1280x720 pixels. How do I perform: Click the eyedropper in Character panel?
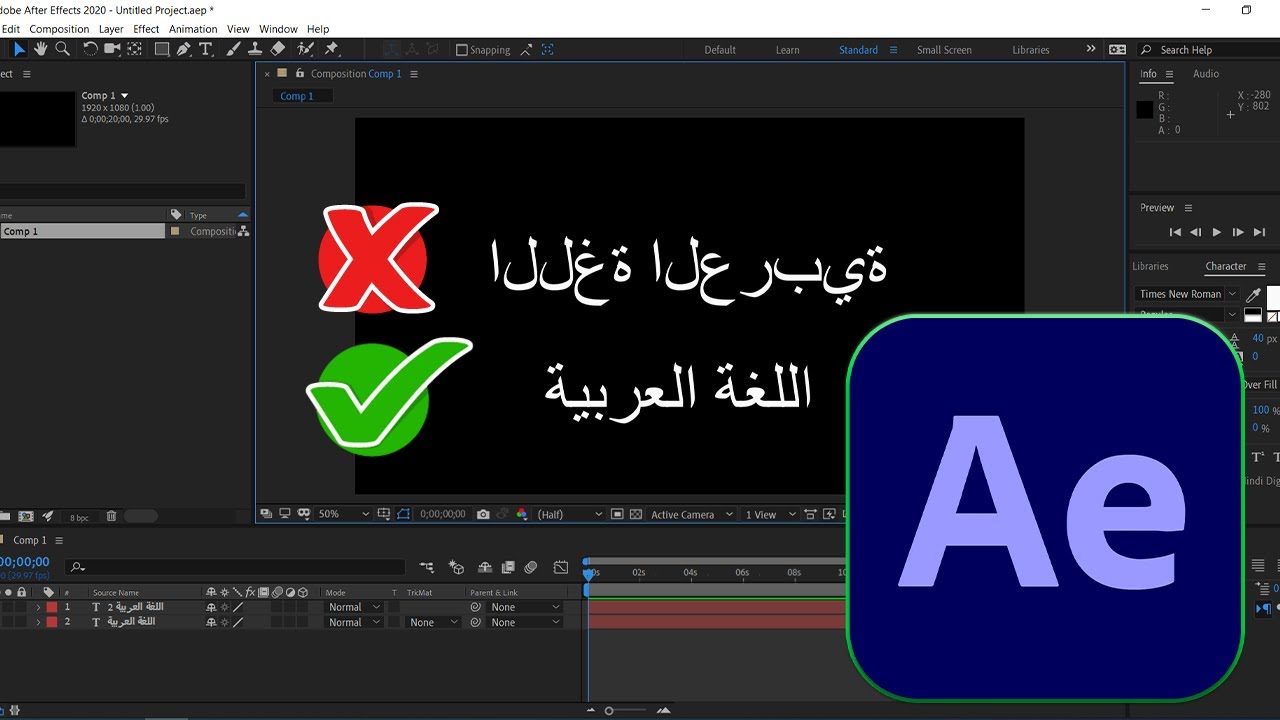pos(1253,295)
